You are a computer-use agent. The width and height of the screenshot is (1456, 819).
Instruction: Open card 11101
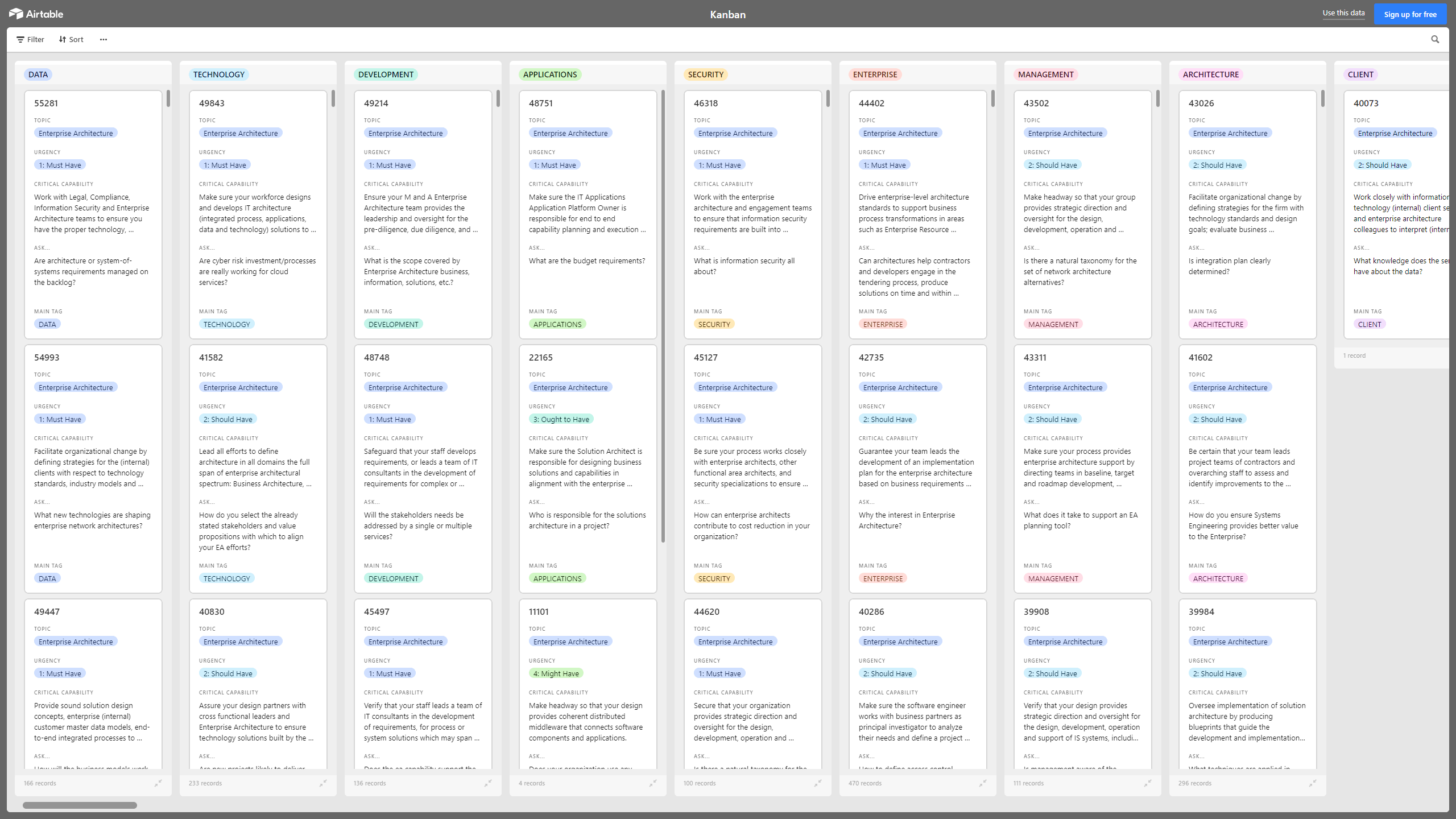tap(588, 684)
